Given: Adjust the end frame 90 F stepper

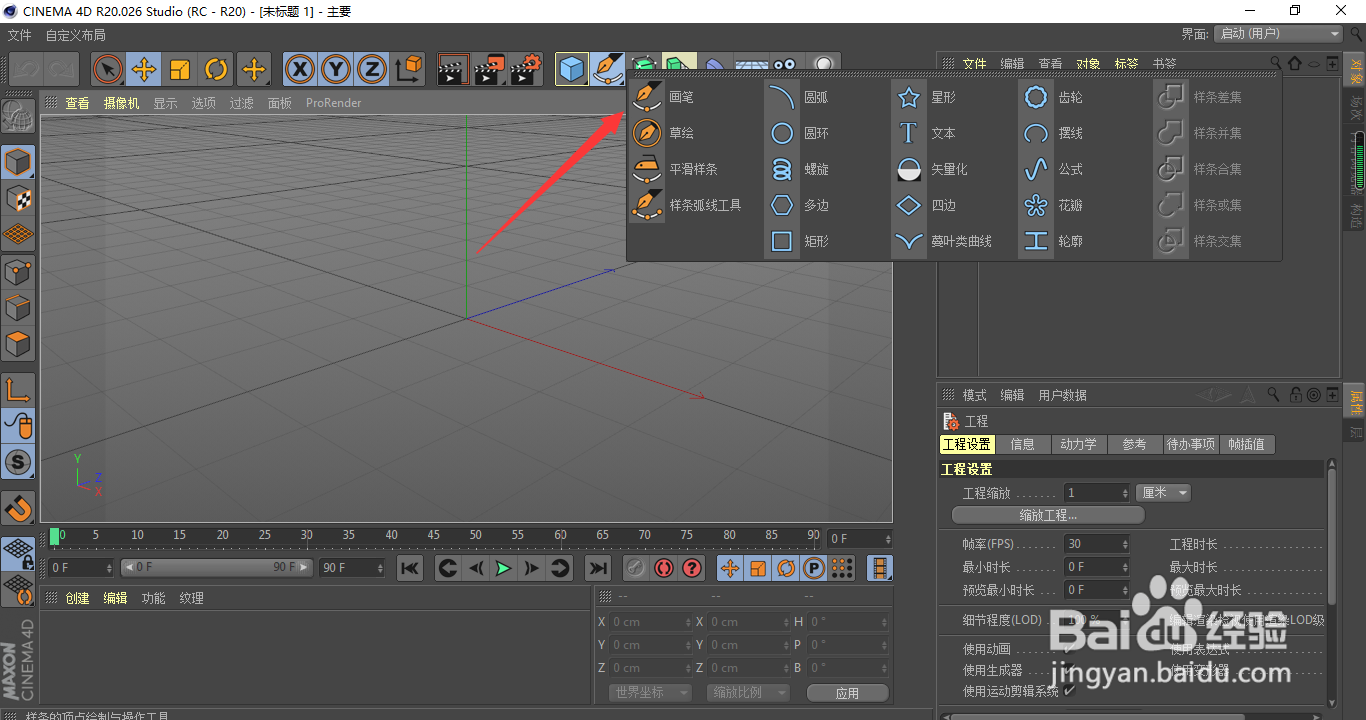Looking at the screenshot, I should [x=380, y=568].
